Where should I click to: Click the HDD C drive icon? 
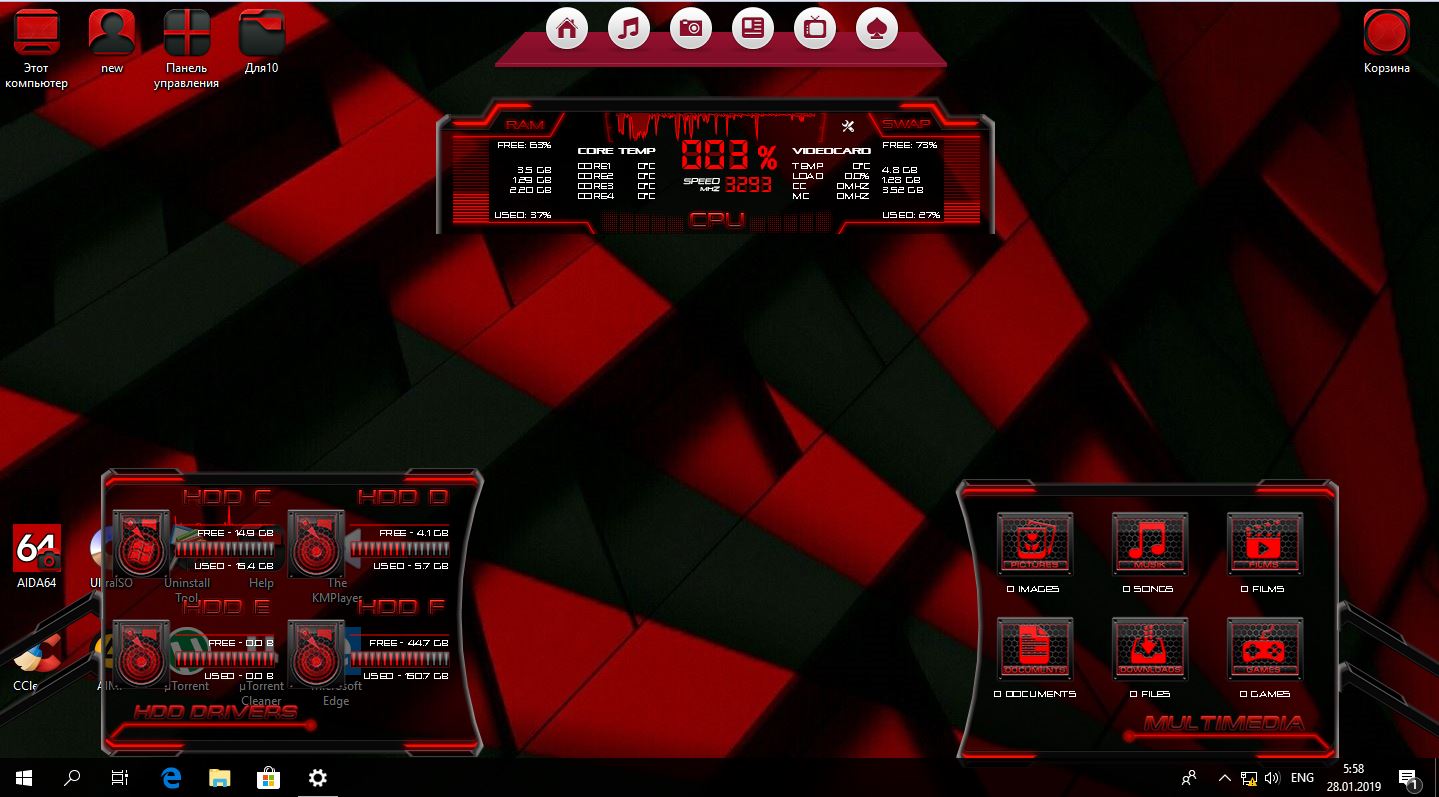pyautogui.click(x=143, y=545)
